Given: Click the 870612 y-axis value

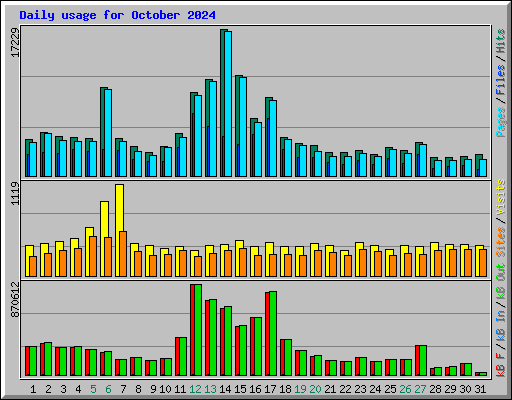Looking at the screenshot, I should click(15, 300).
